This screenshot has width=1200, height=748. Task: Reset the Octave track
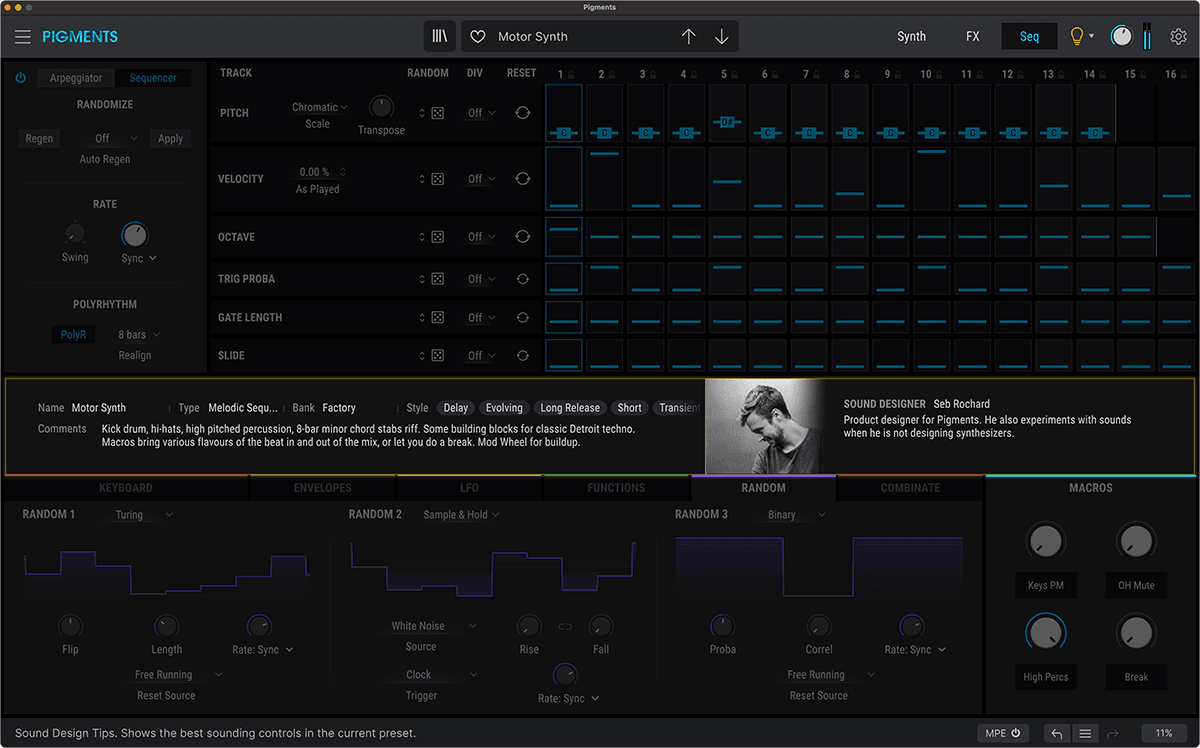coord(522,237)
